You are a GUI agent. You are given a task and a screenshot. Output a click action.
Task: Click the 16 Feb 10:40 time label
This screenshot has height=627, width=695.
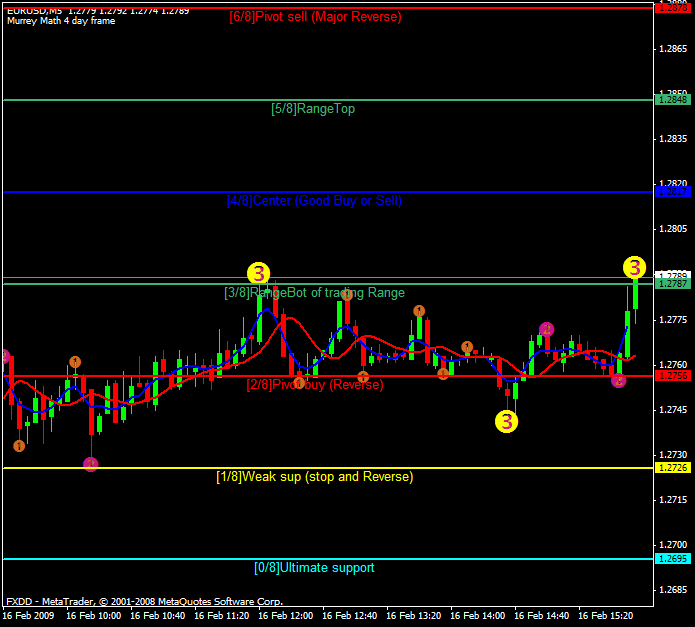point(158,615)
